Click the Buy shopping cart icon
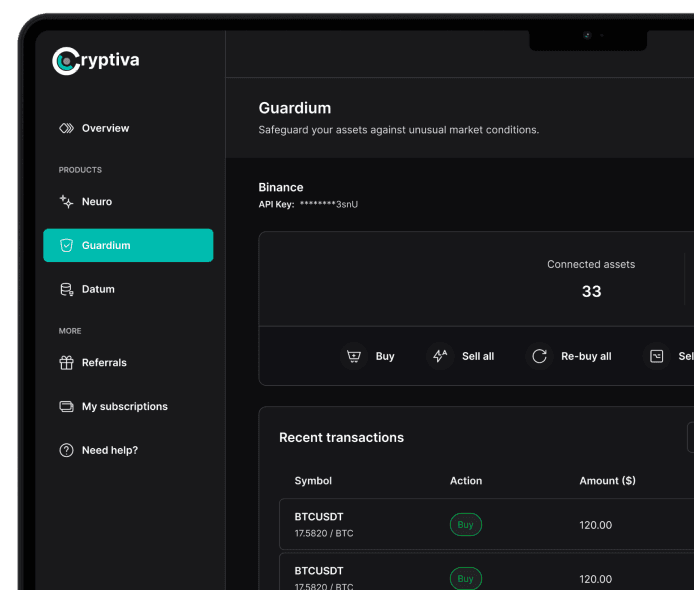Viewport: 694px width, 590px height. click(x=353, y=356)
